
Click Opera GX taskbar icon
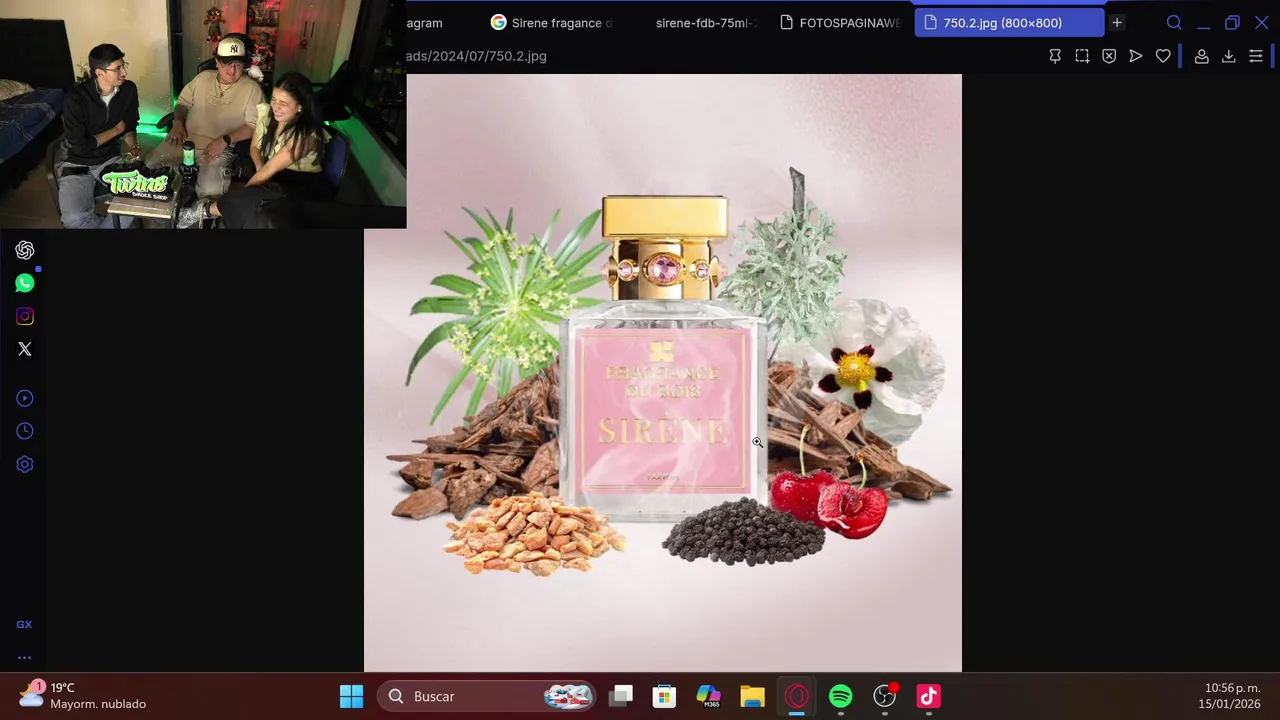click(x=797, y=696)
